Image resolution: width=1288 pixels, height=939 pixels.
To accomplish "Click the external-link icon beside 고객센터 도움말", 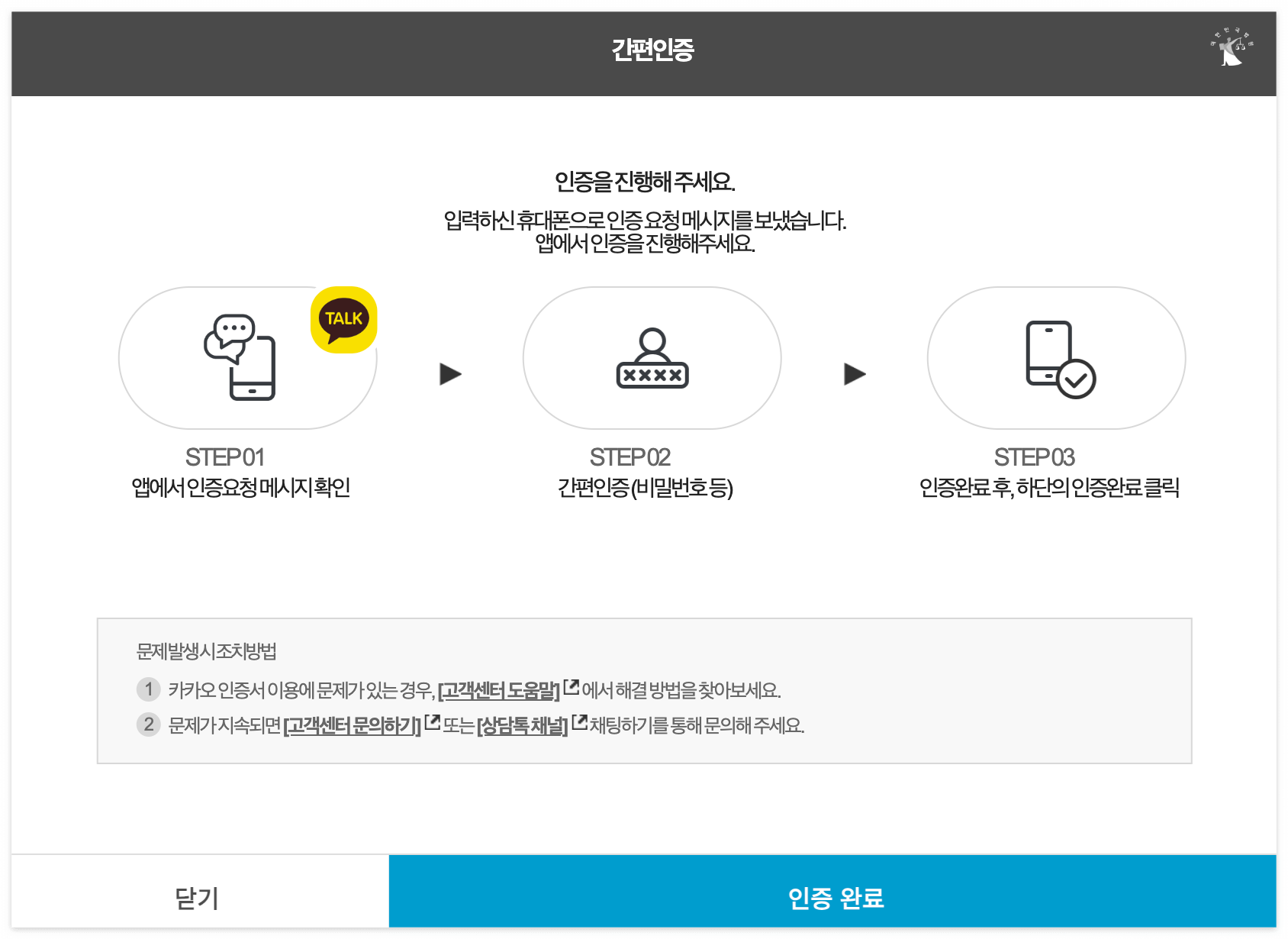I will (x=572, y=686).
